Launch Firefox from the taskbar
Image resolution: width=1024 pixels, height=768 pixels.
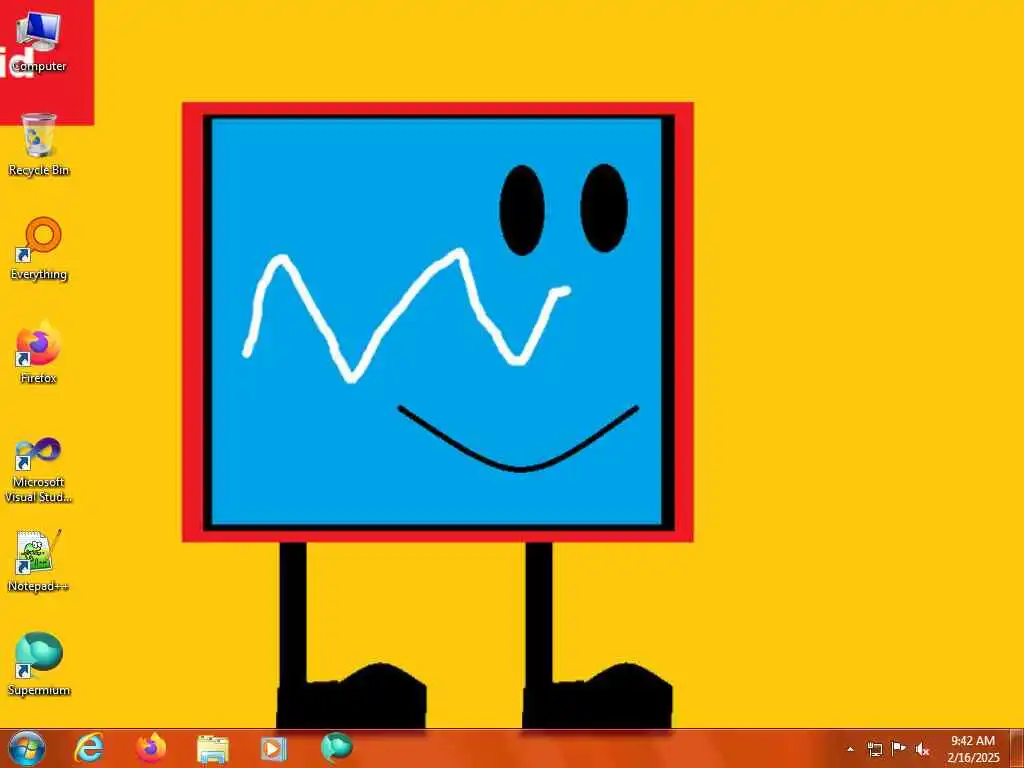151,748
